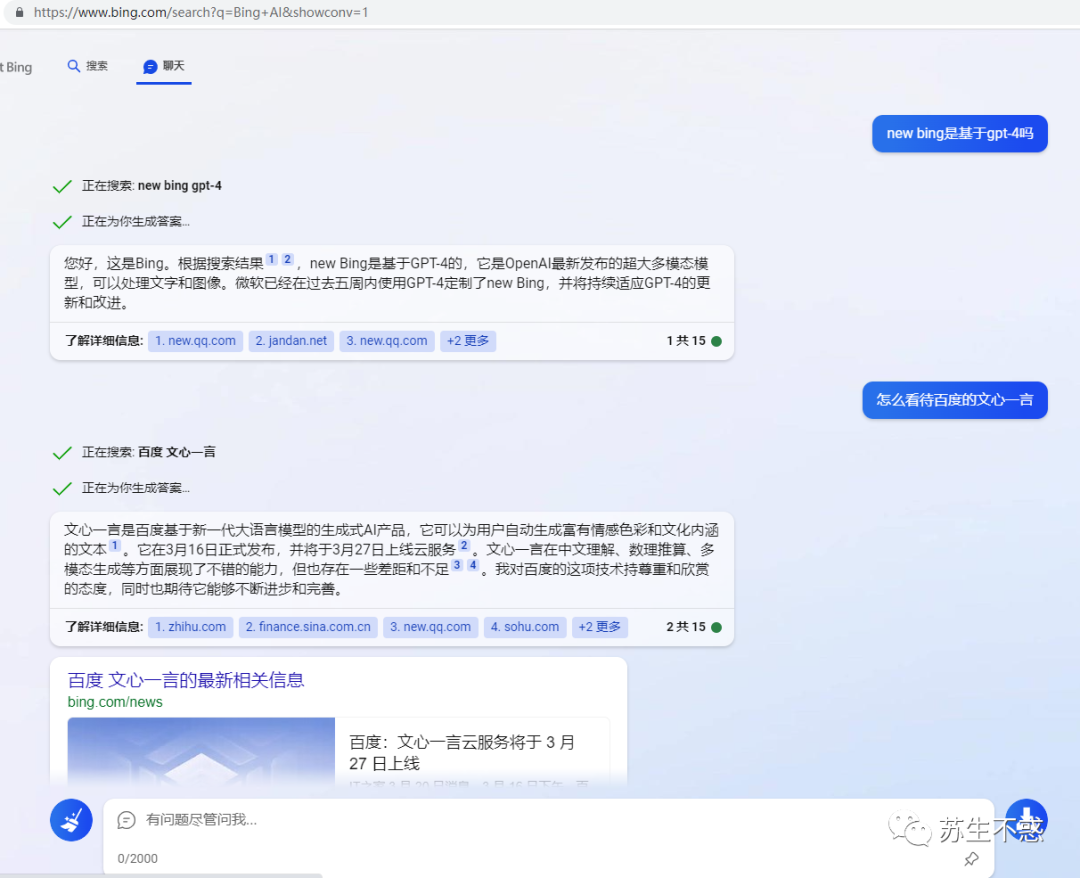1080x878 pixels.
Task: Click citation 1 in first answer
Action: (271, 260)
